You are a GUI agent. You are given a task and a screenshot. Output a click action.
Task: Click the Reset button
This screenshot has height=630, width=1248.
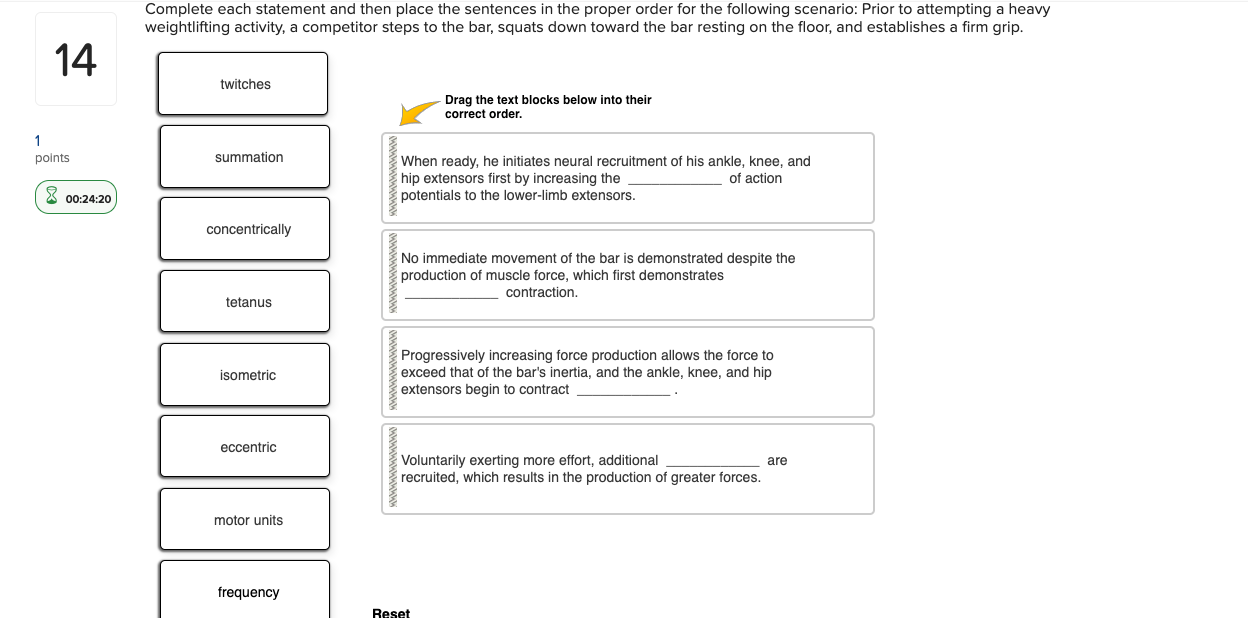click(391, 612)
